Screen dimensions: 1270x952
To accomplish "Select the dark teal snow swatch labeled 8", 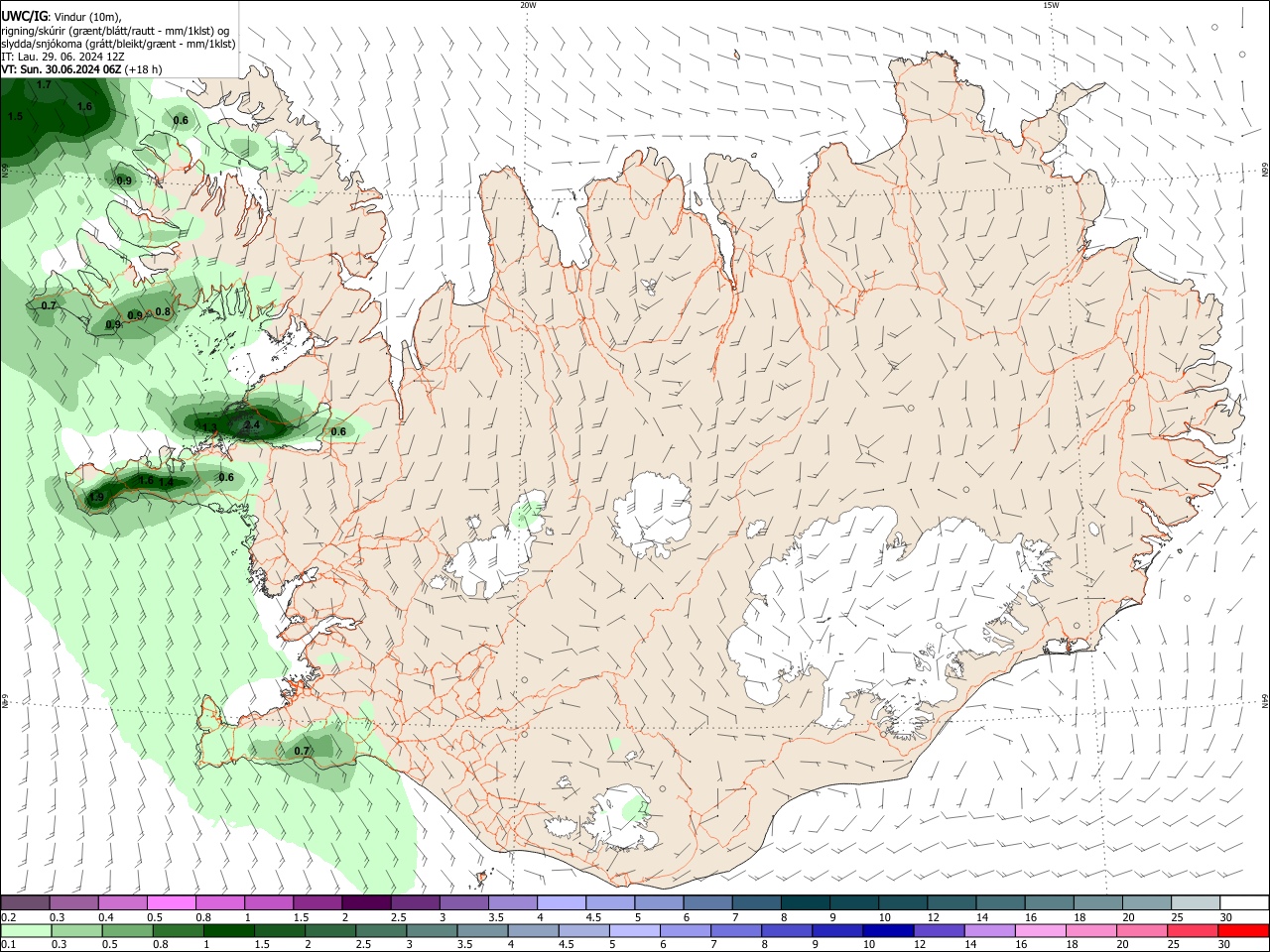I will (806, 902).
